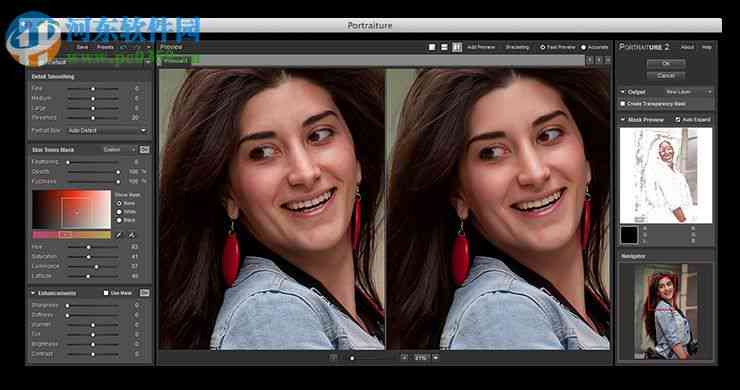Toggle Skin Tones Mask On button

click(x=144, y=150)
